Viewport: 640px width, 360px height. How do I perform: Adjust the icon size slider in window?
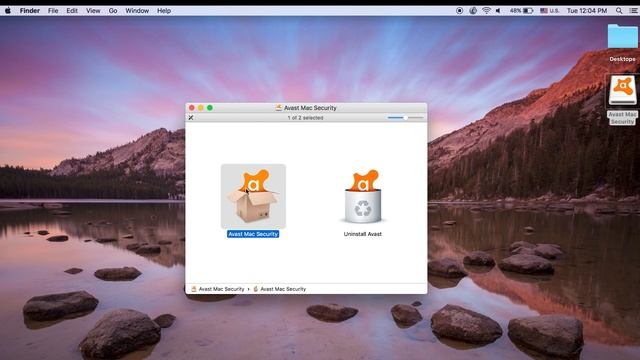405,118
